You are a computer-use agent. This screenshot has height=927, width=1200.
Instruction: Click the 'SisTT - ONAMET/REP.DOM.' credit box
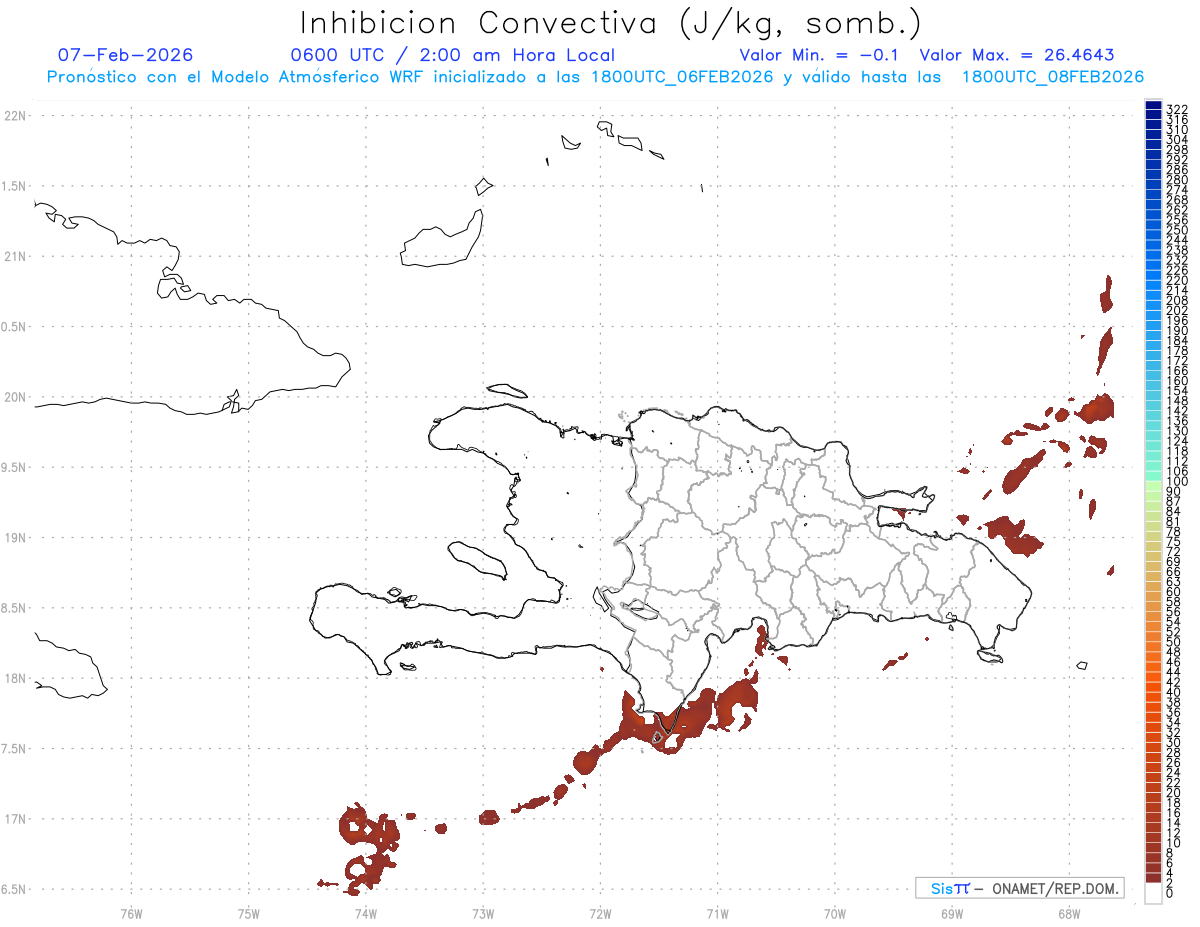[1020, 888]
